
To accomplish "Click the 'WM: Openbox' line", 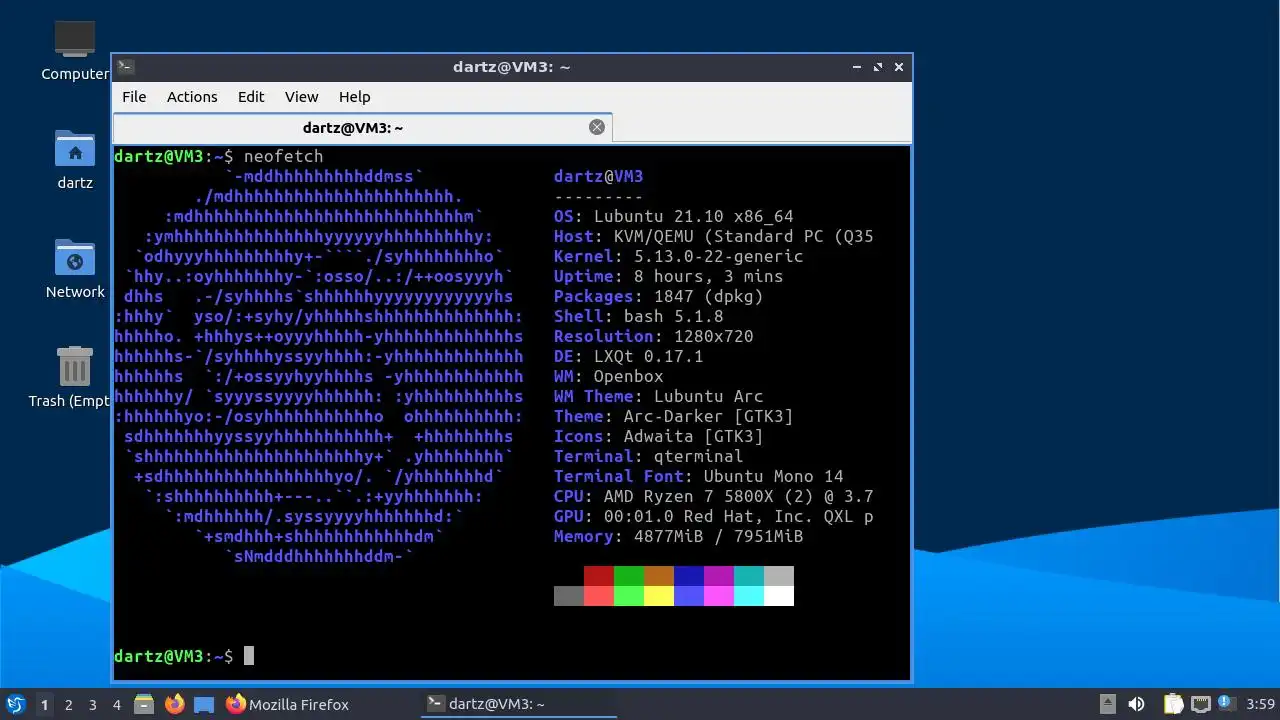I will 609,376.
